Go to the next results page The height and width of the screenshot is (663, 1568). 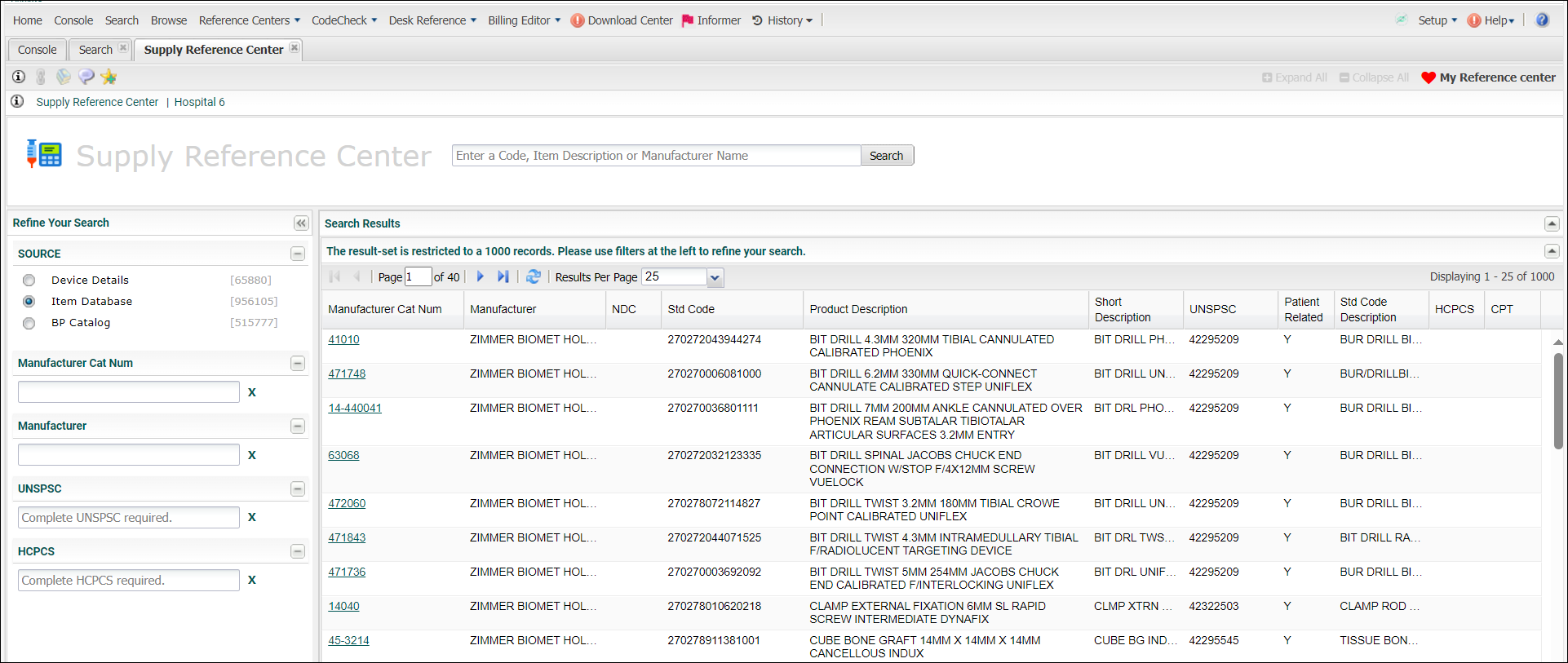point(480,277)
